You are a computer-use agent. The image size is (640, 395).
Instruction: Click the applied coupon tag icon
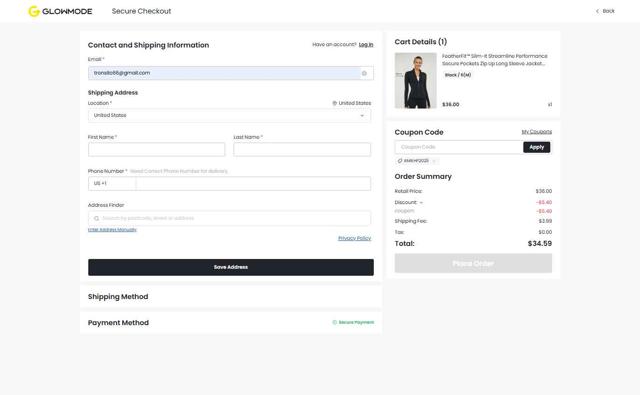point(400,161)
